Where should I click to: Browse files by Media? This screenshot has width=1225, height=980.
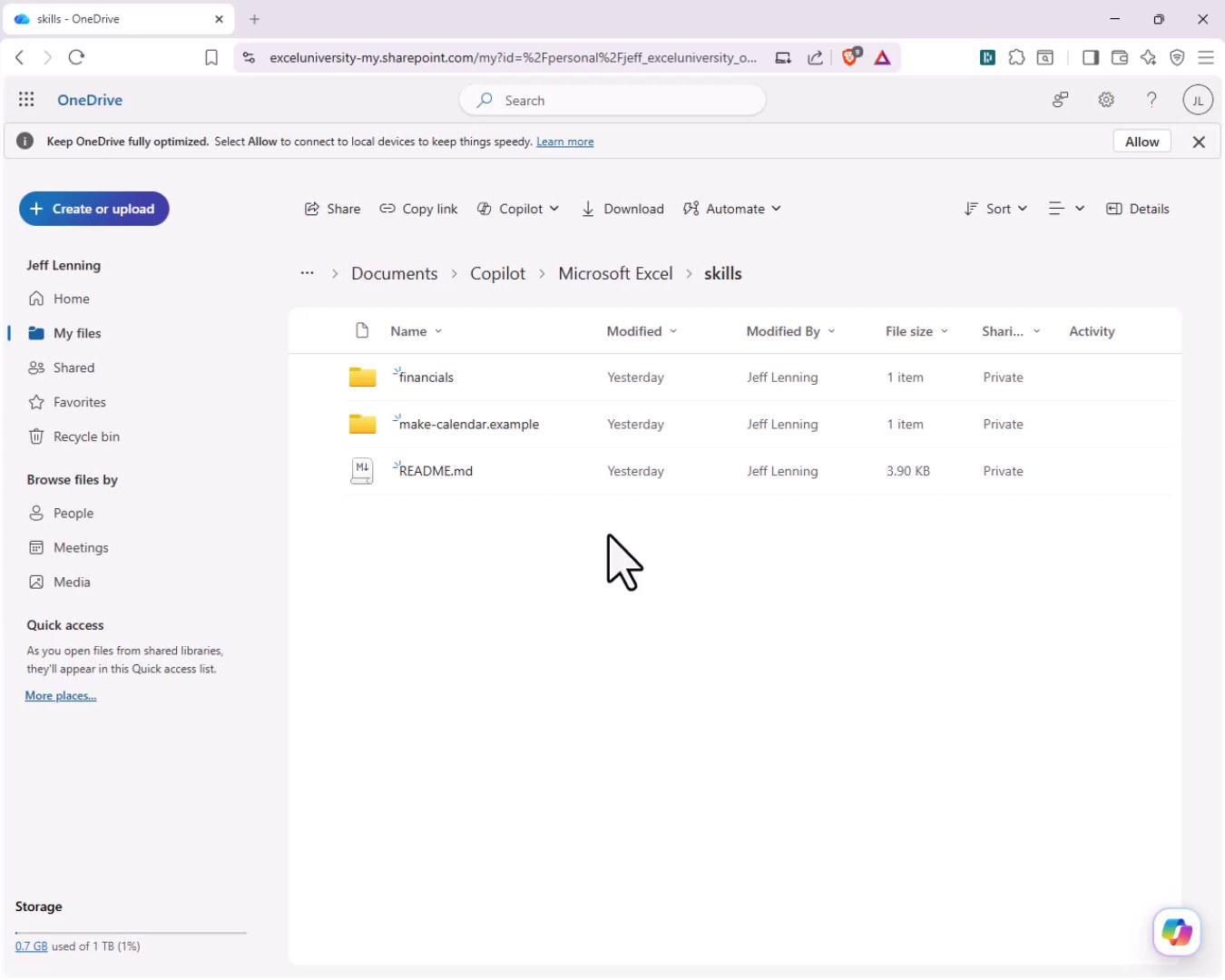tap(60, 582)
